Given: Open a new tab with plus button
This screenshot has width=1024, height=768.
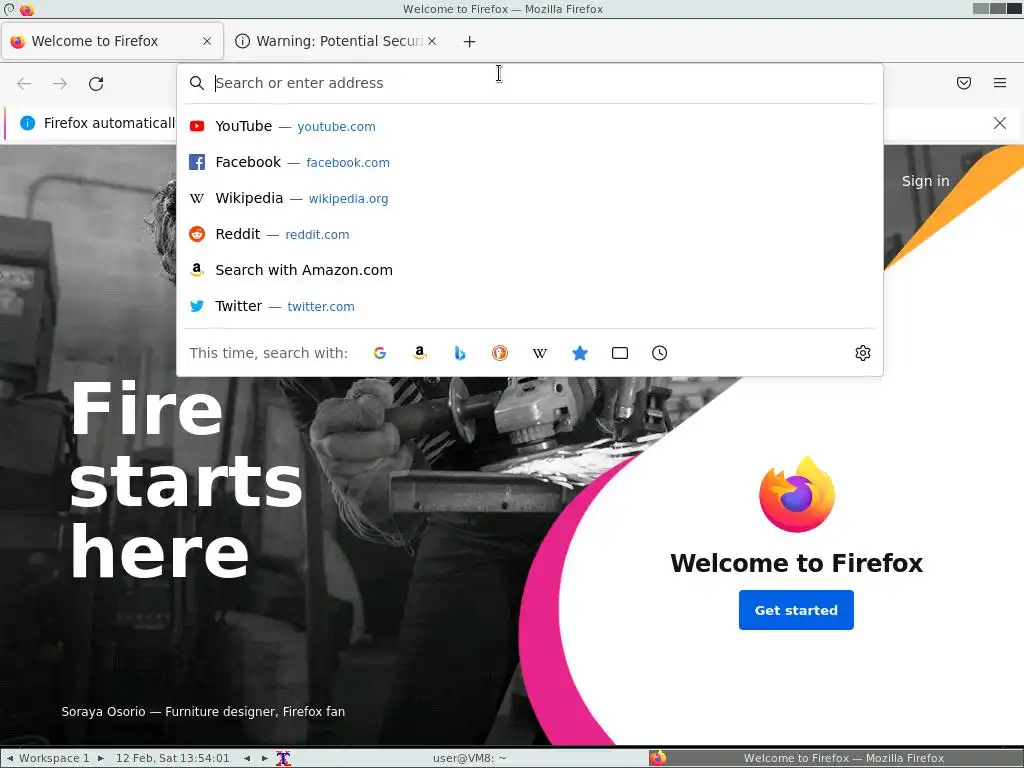Looking at the screenshot, I should coord(470,41).
